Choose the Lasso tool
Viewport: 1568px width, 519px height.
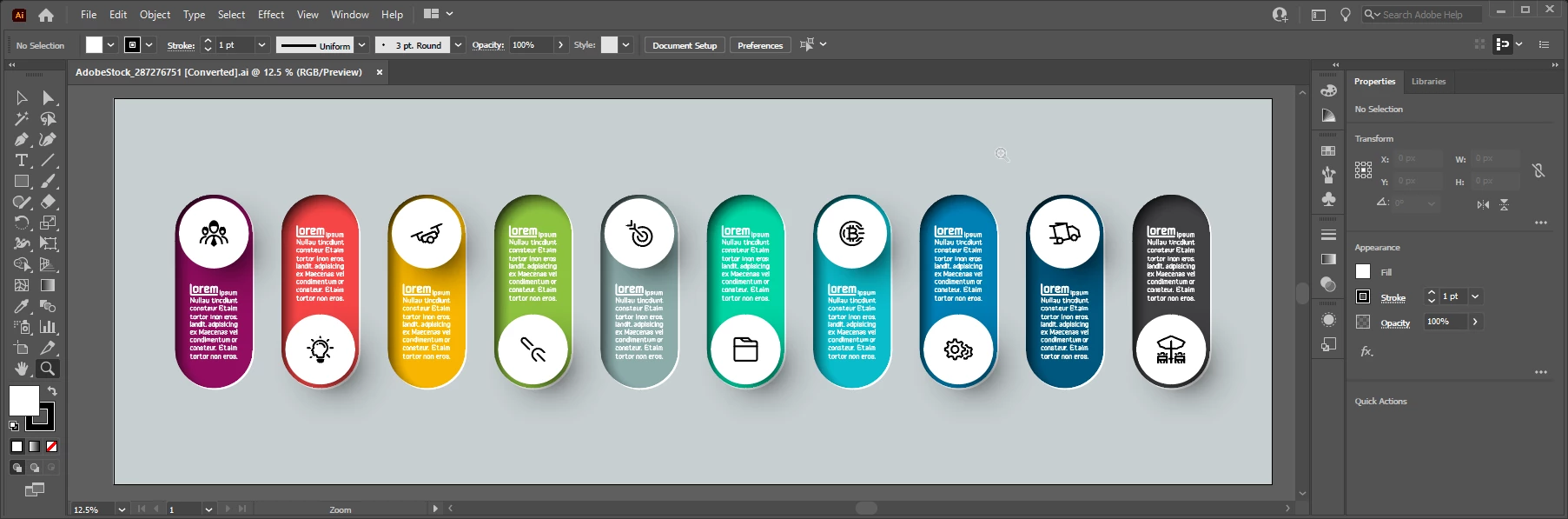(49, 118)
